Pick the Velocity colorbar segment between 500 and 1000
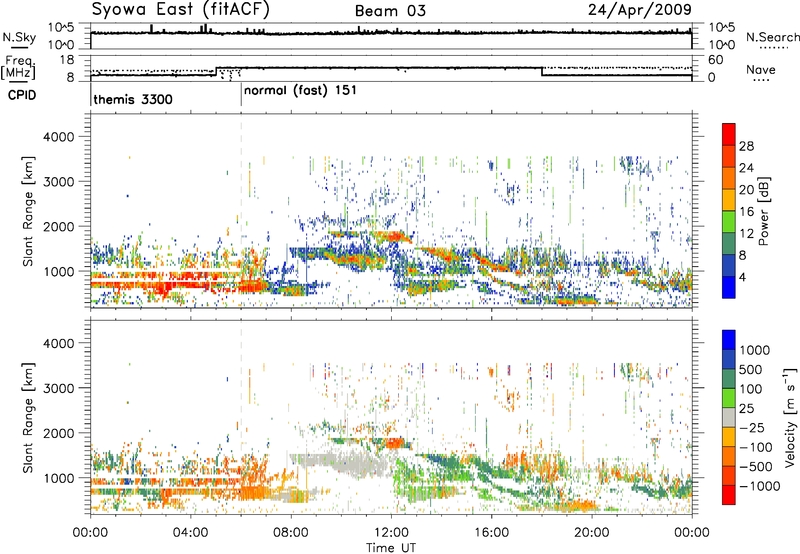This screenshot has height=554, width=800. (729, 359)
